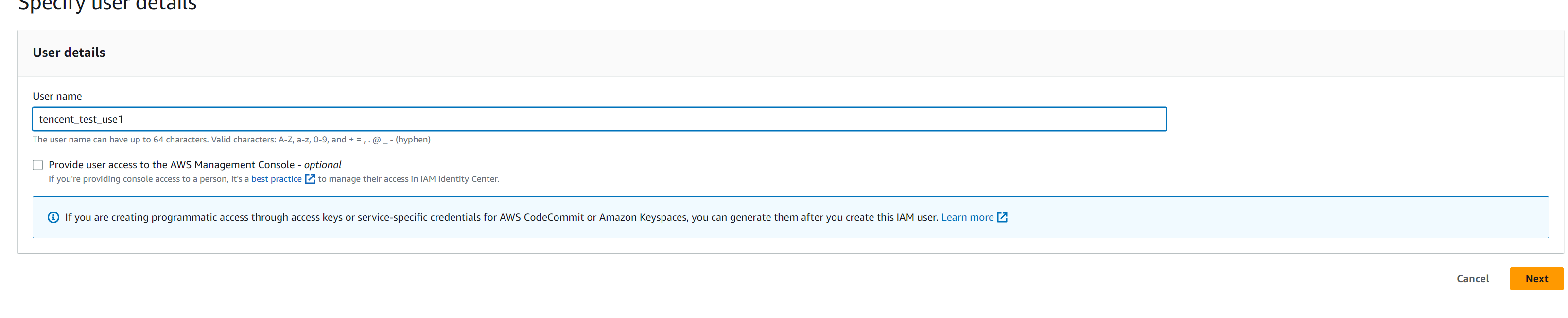Click 'Amazon Keyspaces' in the info banner
The image size is (1568, 318).
coord(643,217)
